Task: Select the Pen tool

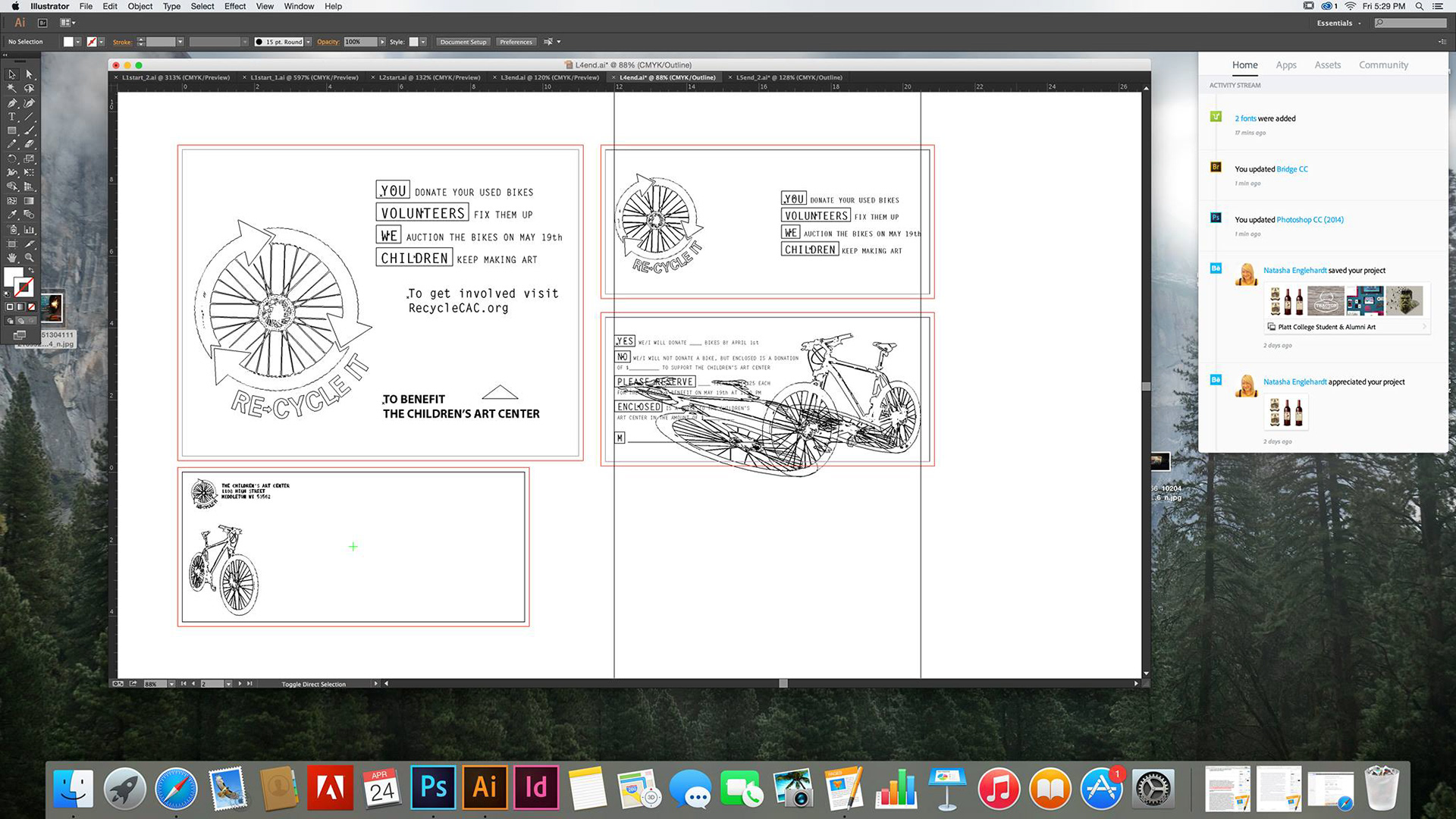Action: (x=11, y=103)
